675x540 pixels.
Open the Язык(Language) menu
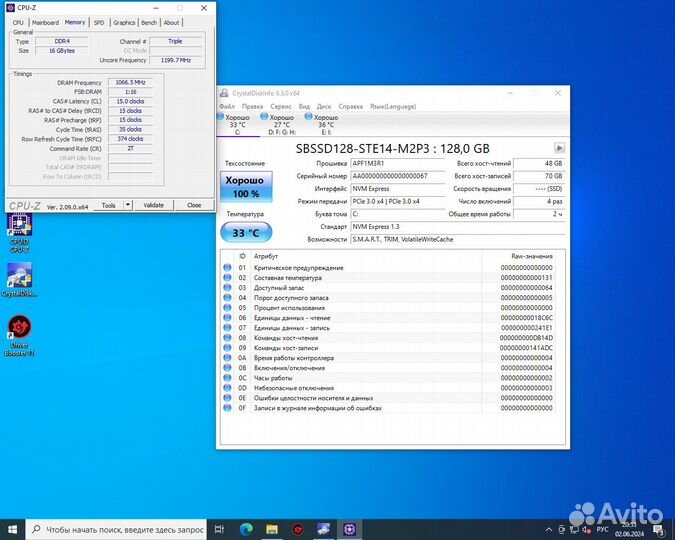(393, 106)
